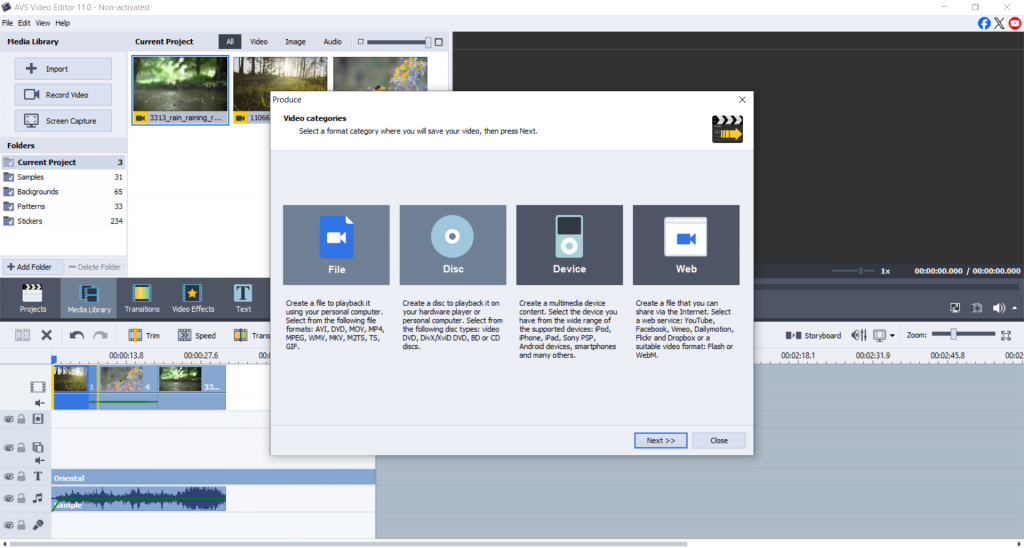This screenshot has height=548, width=1024.
Task: Filter media by the Audio tab
Action: (332, 41)
